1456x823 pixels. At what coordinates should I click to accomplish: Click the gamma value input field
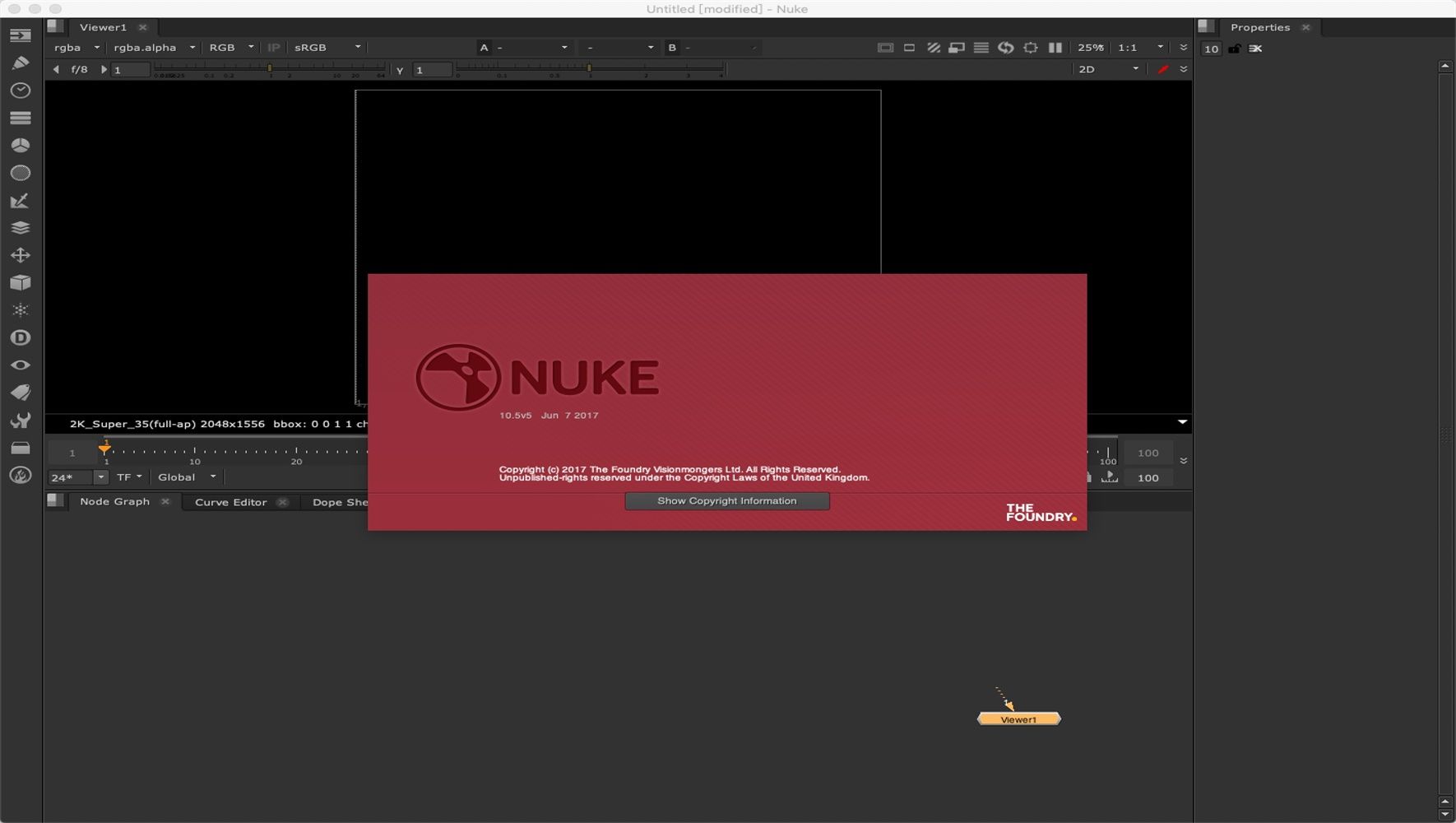pos(432,70)
